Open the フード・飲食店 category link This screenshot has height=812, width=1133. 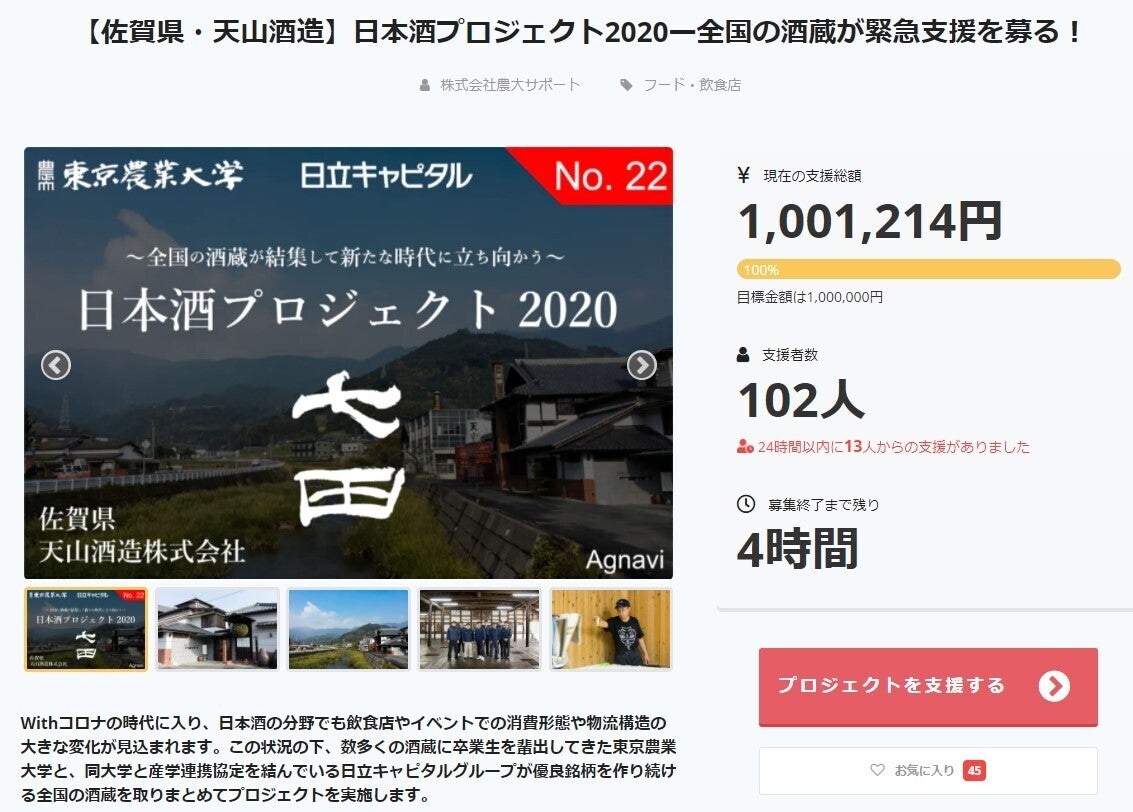[x=690, y=85]
